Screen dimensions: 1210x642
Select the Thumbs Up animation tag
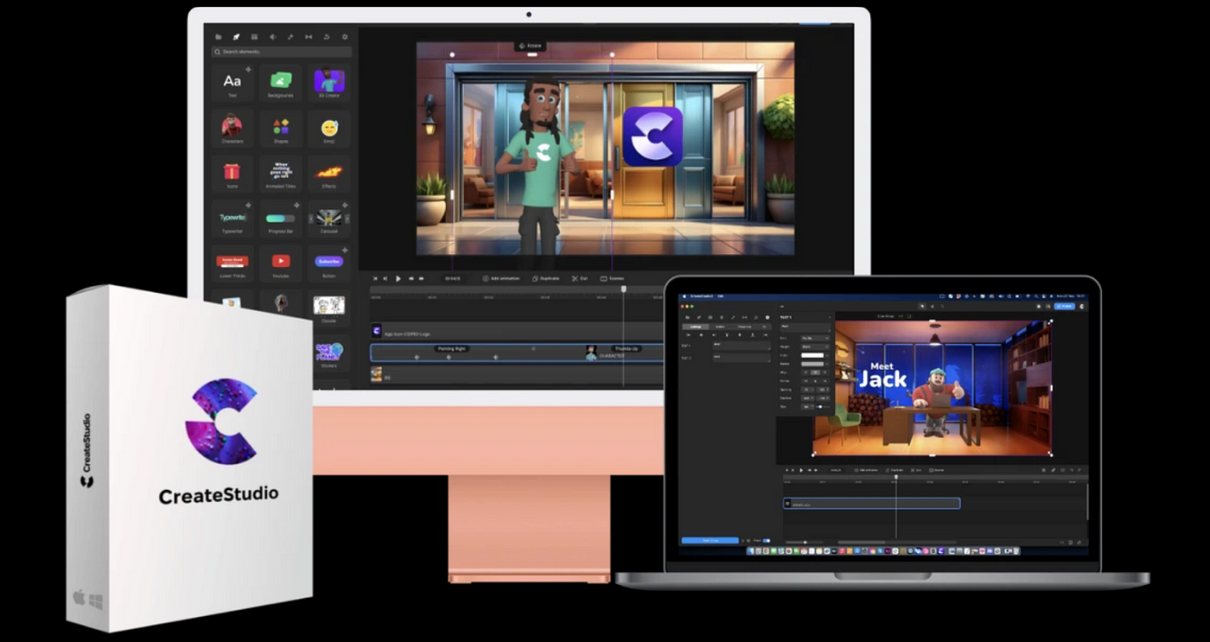click(627, 348)
